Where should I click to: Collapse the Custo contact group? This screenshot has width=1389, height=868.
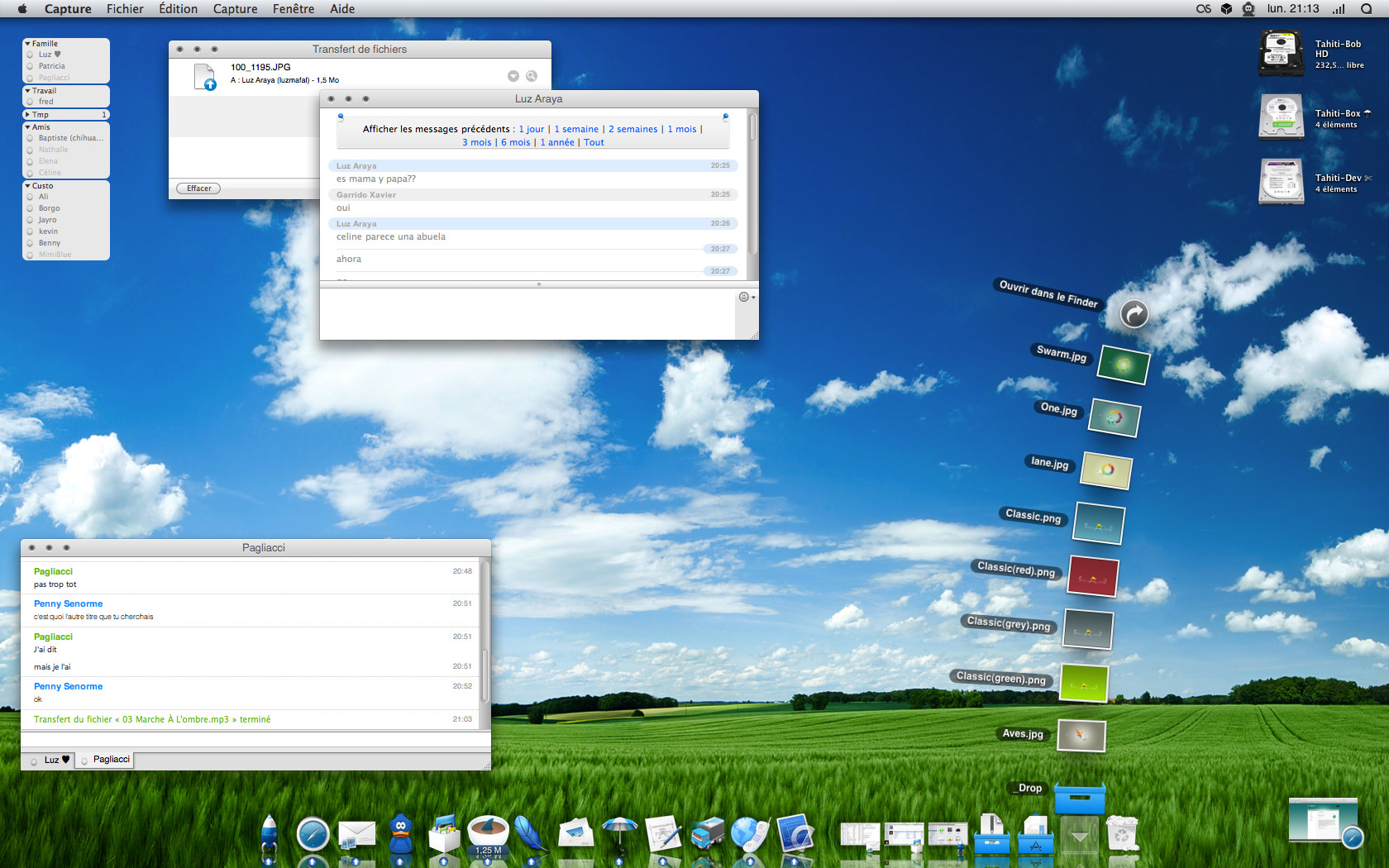click(x=27, y=186)
